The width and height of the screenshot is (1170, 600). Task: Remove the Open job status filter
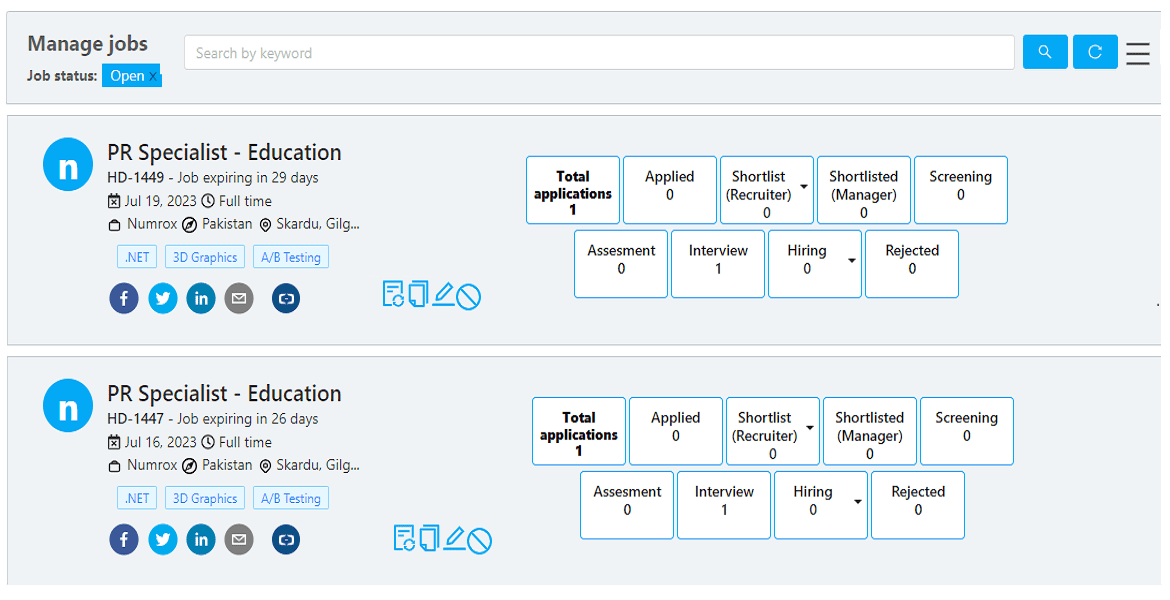(153, 77)
